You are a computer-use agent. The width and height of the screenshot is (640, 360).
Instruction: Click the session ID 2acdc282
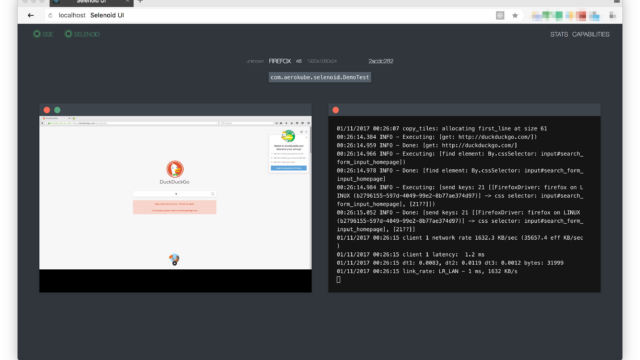(381, 61)
